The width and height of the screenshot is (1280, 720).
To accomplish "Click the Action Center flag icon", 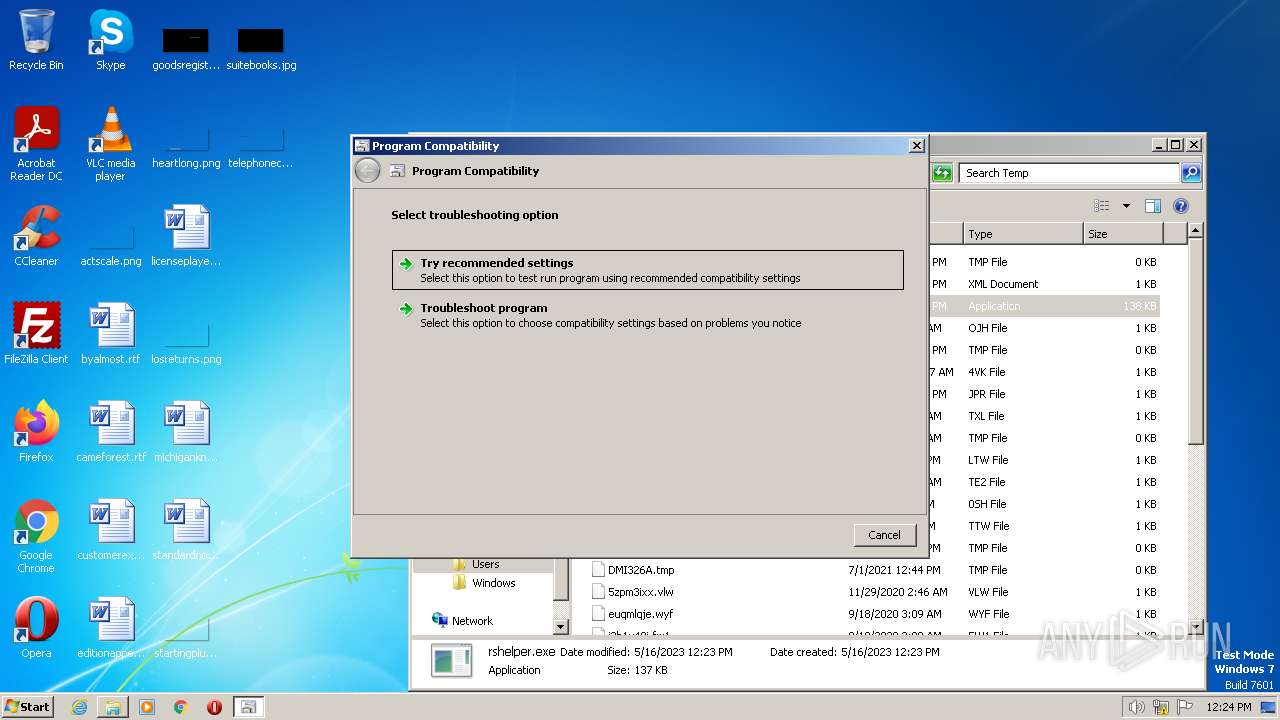I will (x=1186, y=707).
